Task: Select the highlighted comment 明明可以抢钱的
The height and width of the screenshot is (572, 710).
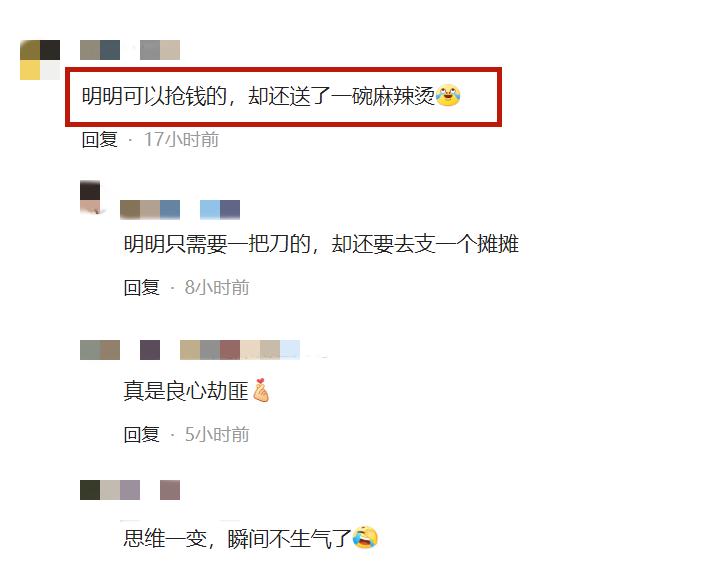Action: tap(283, 96)
